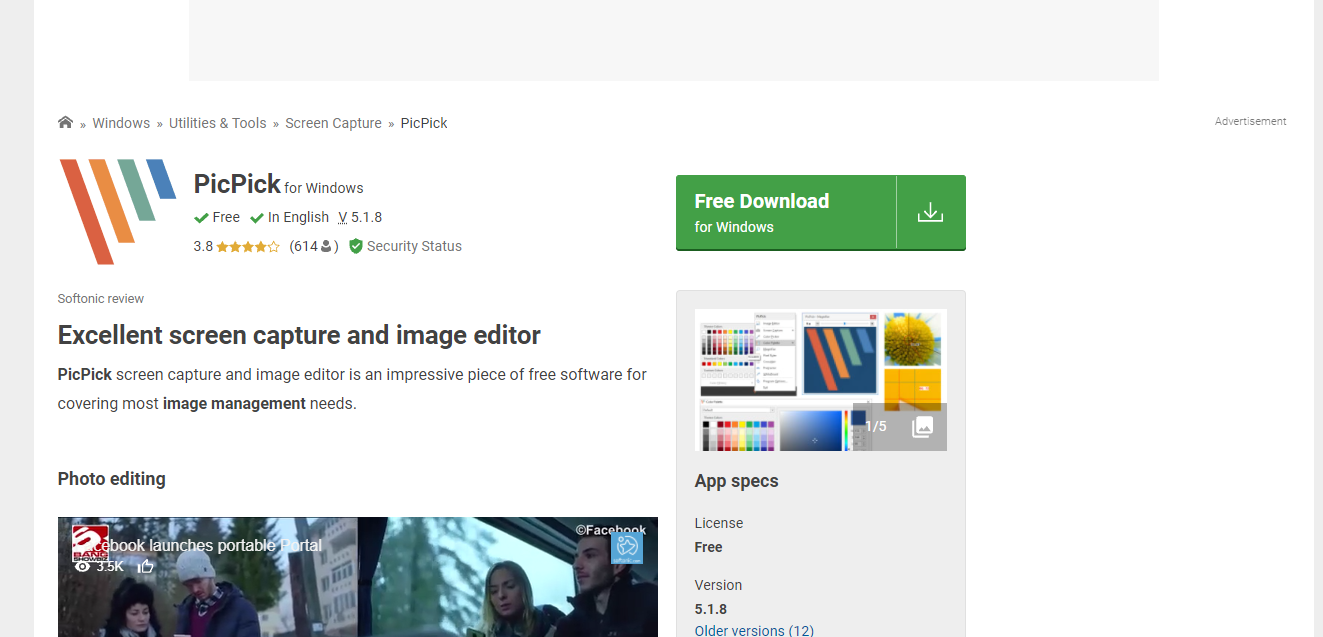
Task: Click the 'Softonic review' label
Action: point(101,299)
